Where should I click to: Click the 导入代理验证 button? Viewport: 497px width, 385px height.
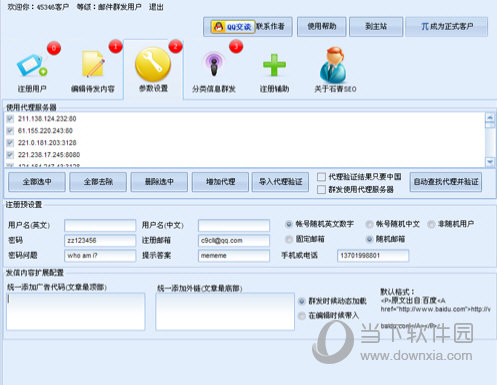[280, 182]
